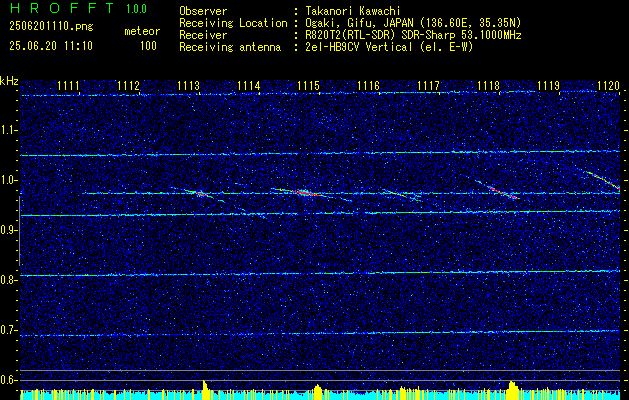Click the HROFFT title text

[x=62, y=8]
